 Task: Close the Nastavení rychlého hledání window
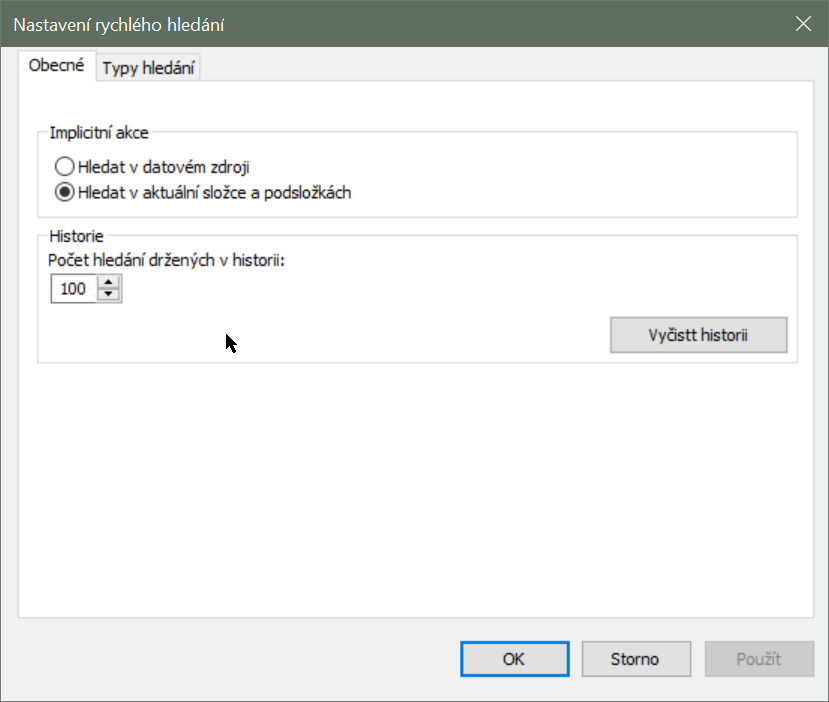coord(802,24)
